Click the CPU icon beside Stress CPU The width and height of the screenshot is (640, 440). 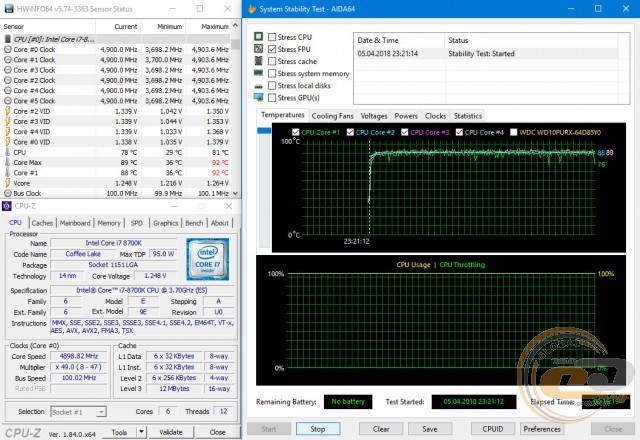[258, 37]
